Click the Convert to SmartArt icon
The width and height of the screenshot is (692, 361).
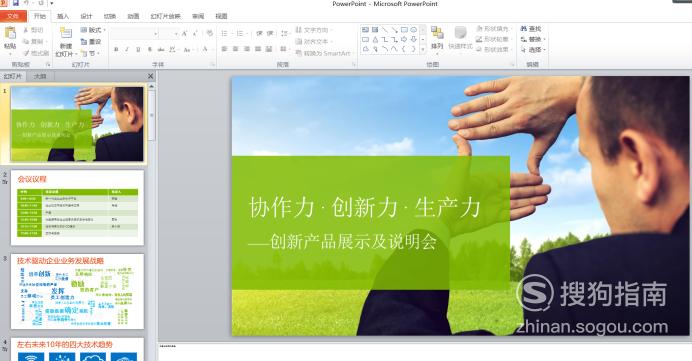(299, 53)
